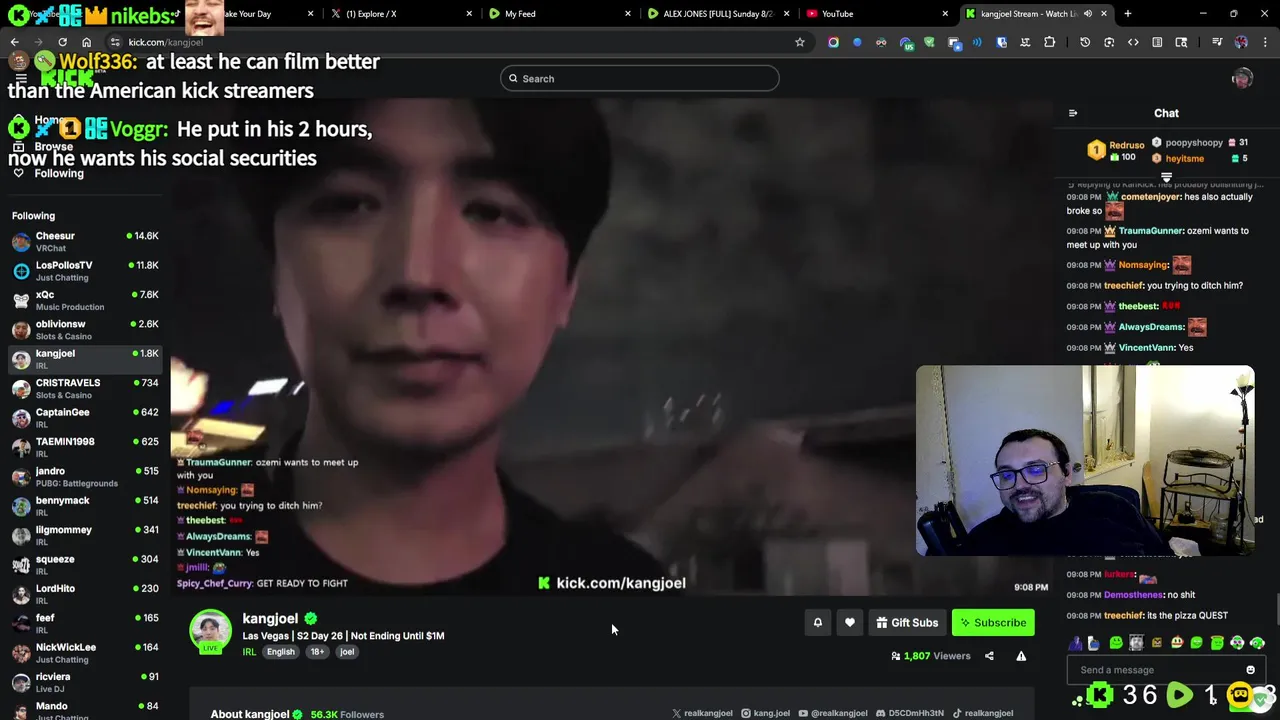Open TAEMIN1998 channel in sidebar

[85, 448]
